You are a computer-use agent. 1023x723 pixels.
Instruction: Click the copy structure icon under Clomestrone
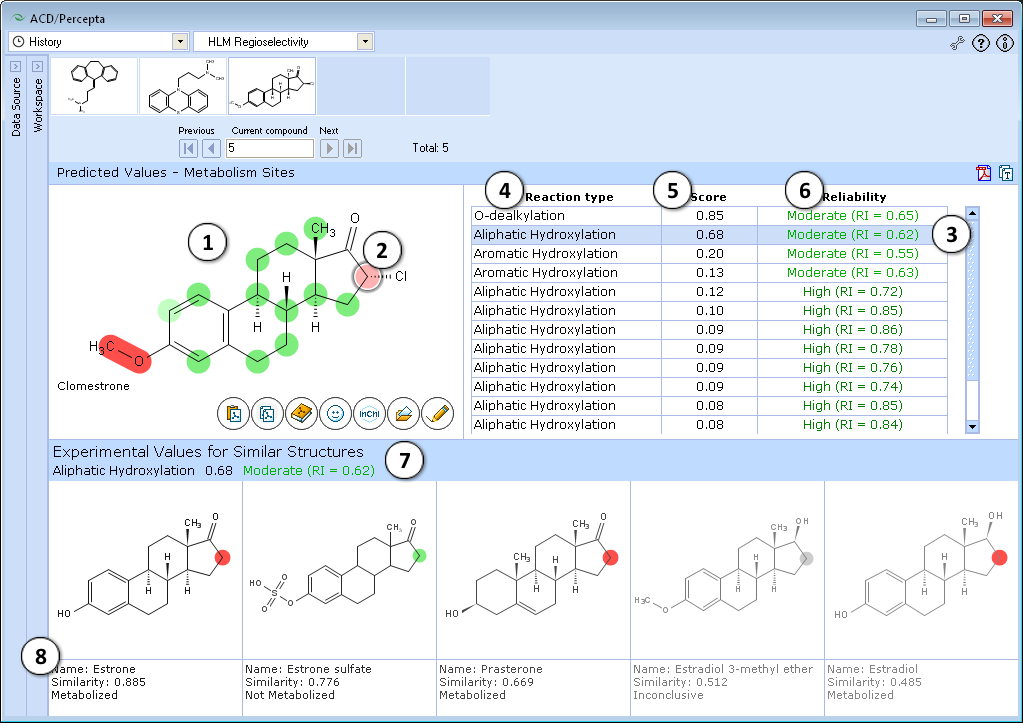pos(267,414)
